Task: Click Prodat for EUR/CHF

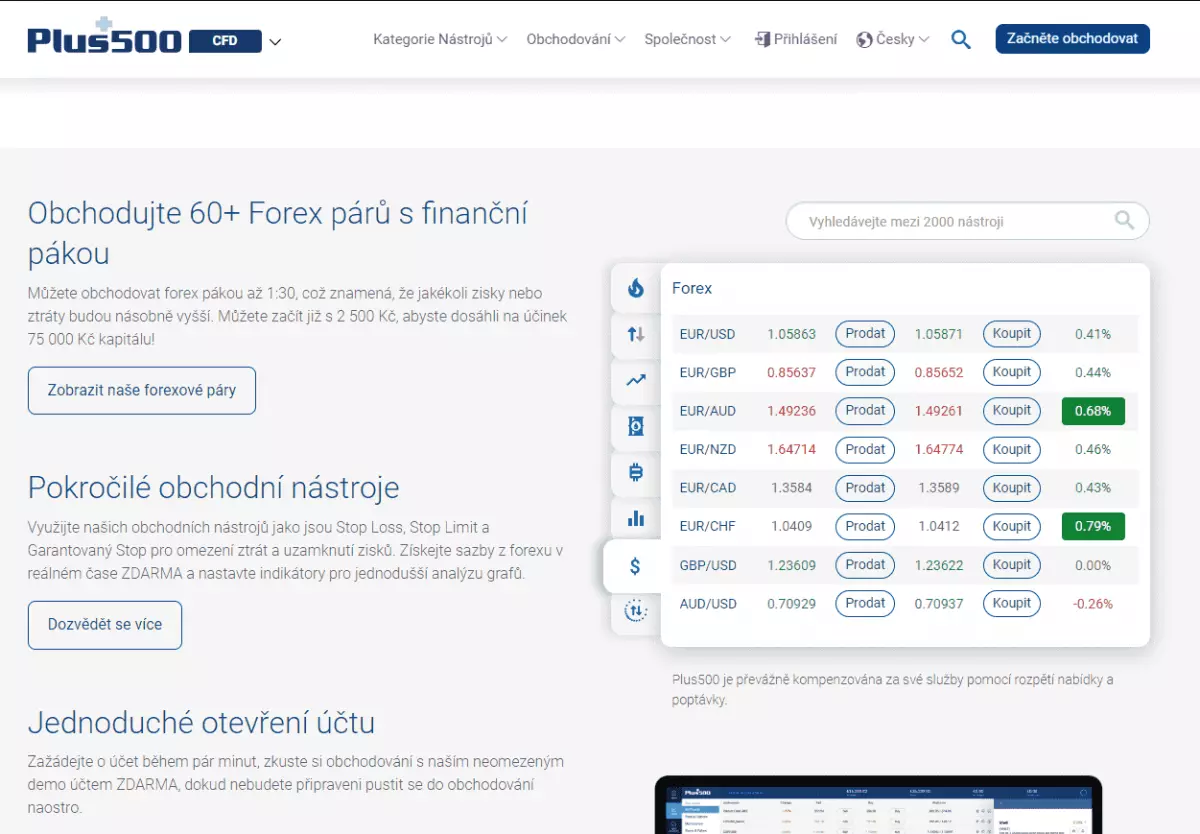Action: click(865, 527)
